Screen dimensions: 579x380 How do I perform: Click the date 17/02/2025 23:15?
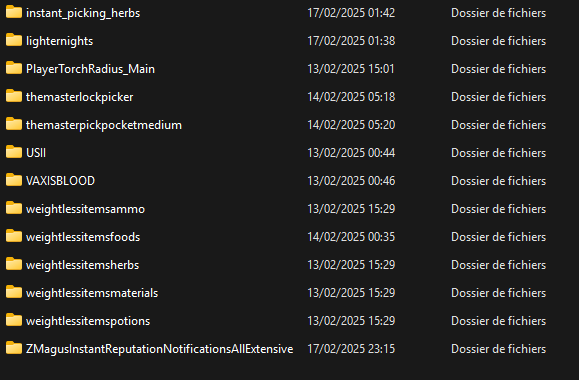tap(351, 349)
